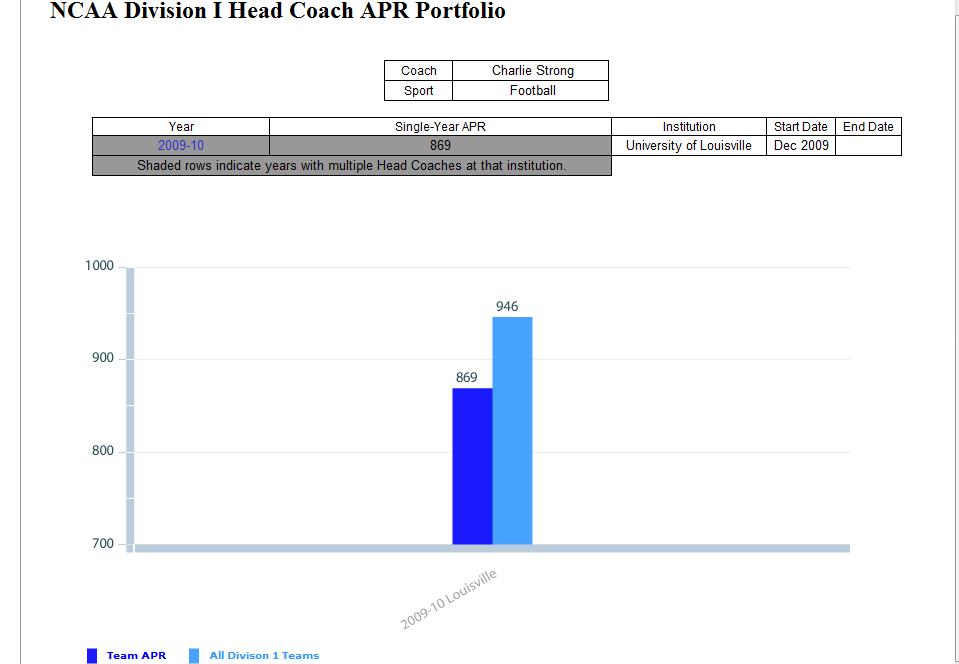The height and width of the screenshot is (664, 959).
Task: Click the shaded rows explanation note
Action: point(351,166)
